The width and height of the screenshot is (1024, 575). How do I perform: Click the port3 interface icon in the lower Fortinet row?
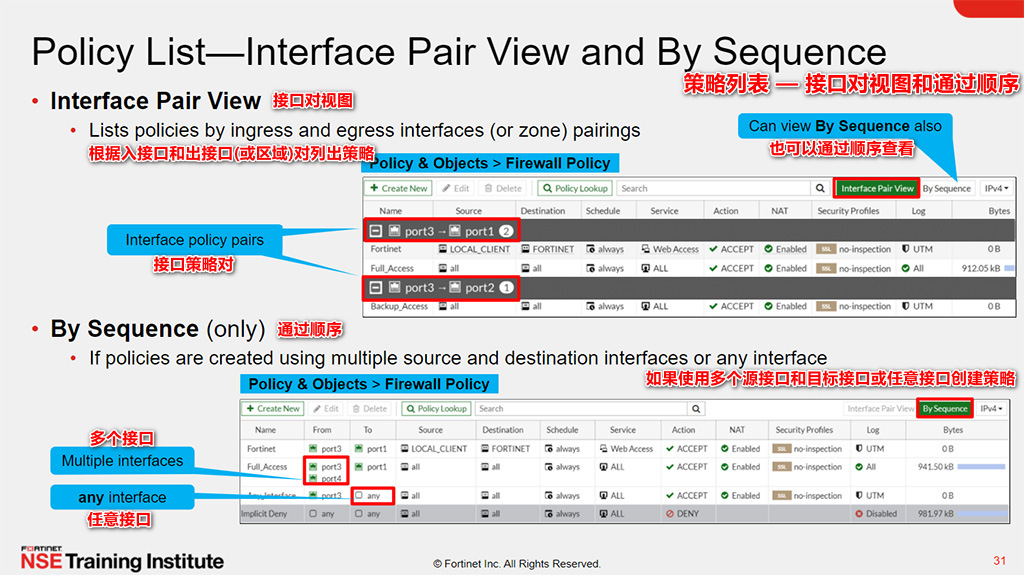(x=313, y=449)
